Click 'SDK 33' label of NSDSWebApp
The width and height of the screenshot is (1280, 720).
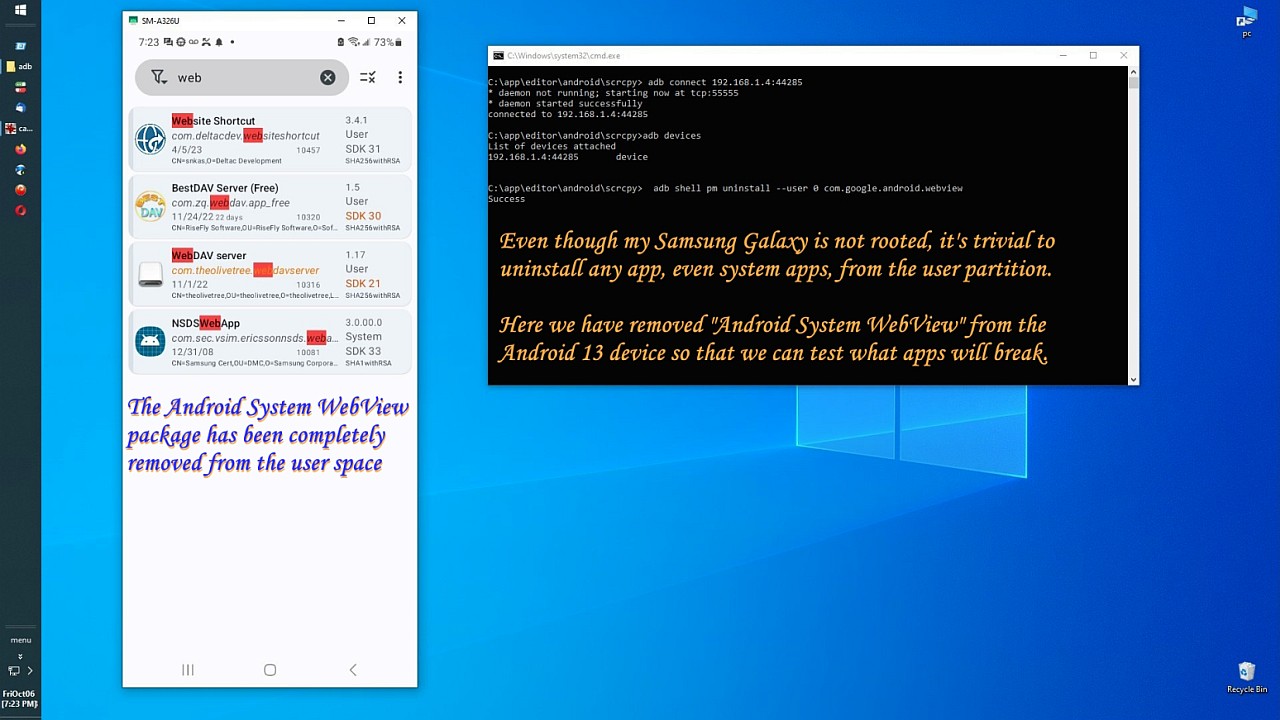click(x=363, y=351)
